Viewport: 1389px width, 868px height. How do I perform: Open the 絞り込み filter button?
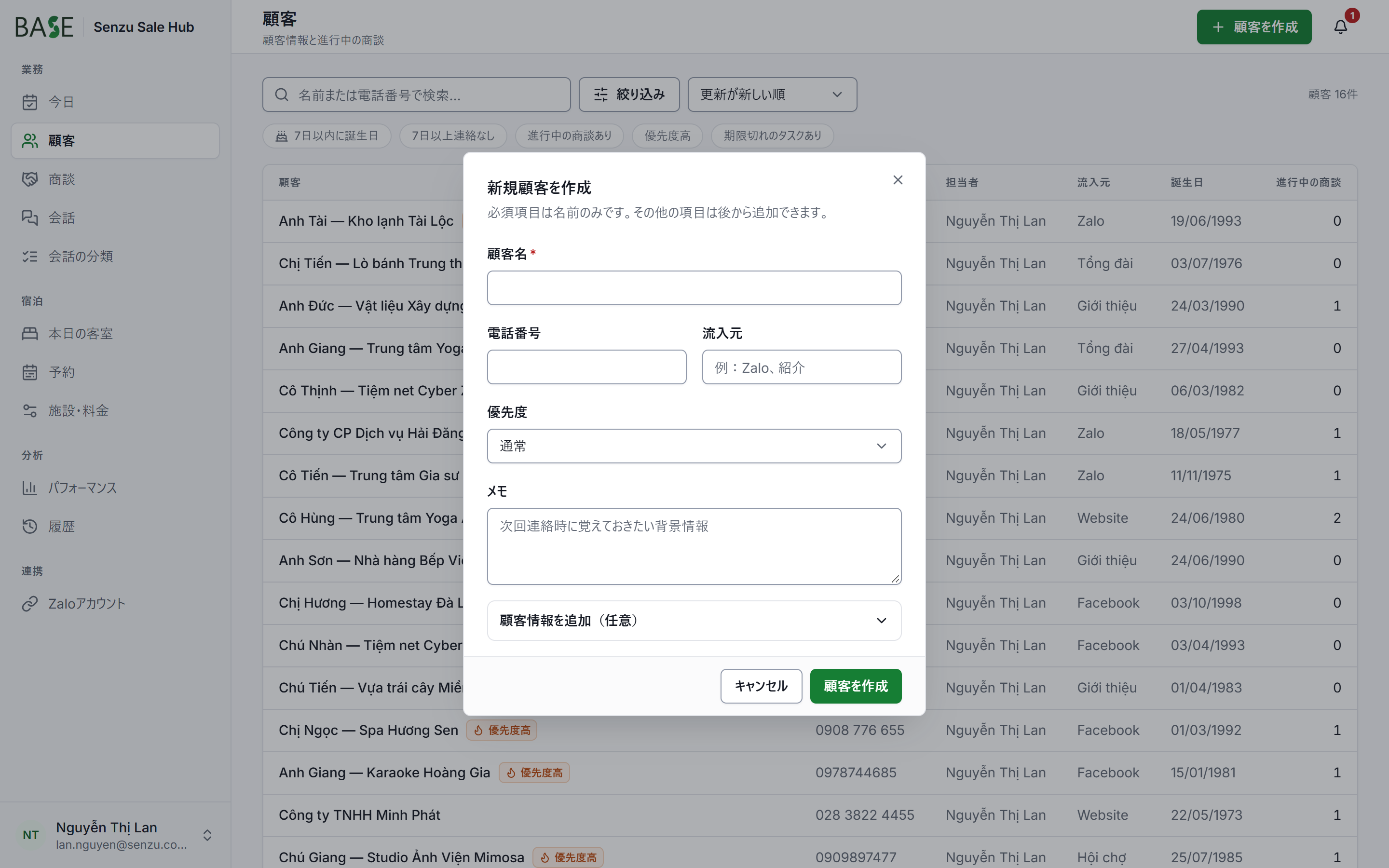point(629,95)
